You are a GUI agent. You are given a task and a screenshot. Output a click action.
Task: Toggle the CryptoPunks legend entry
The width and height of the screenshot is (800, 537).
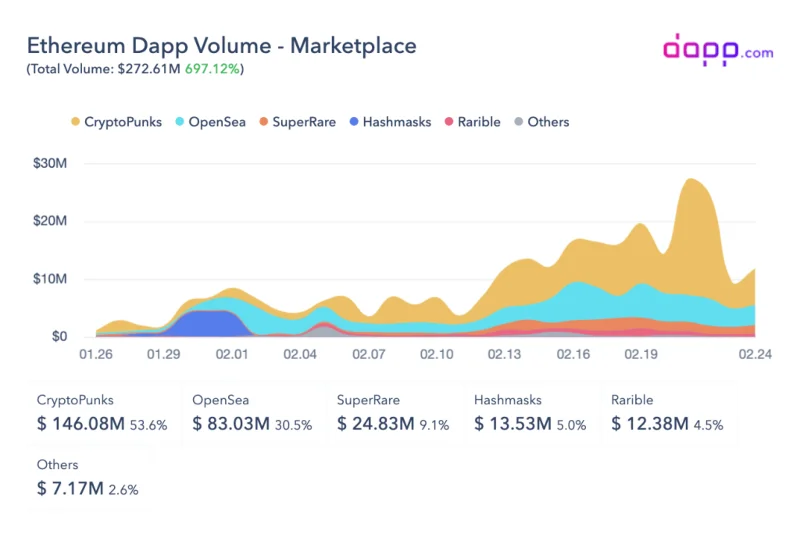[x=116, y=122]
